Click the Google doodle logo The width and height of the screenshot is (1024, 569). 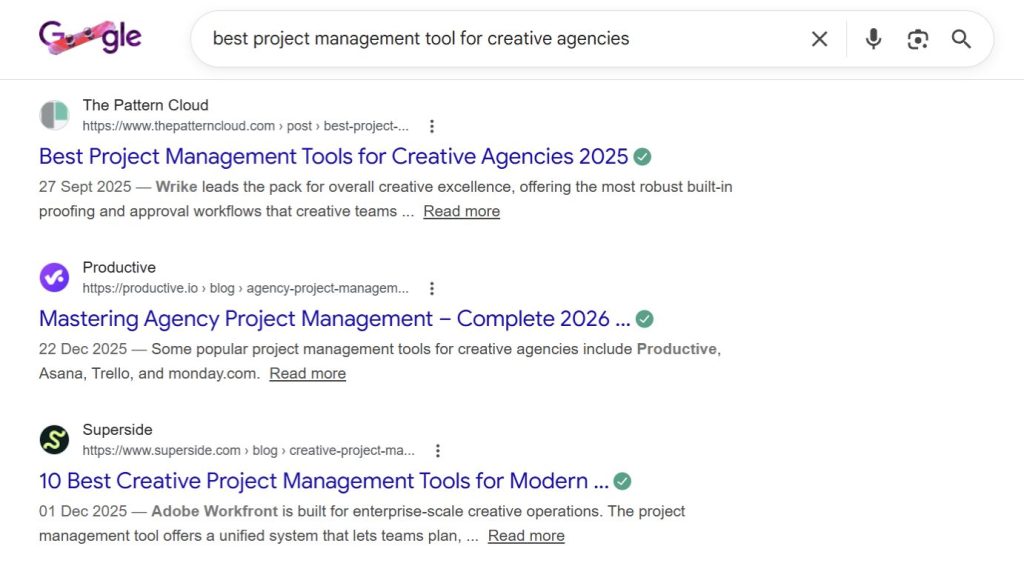tap(90, 37)
